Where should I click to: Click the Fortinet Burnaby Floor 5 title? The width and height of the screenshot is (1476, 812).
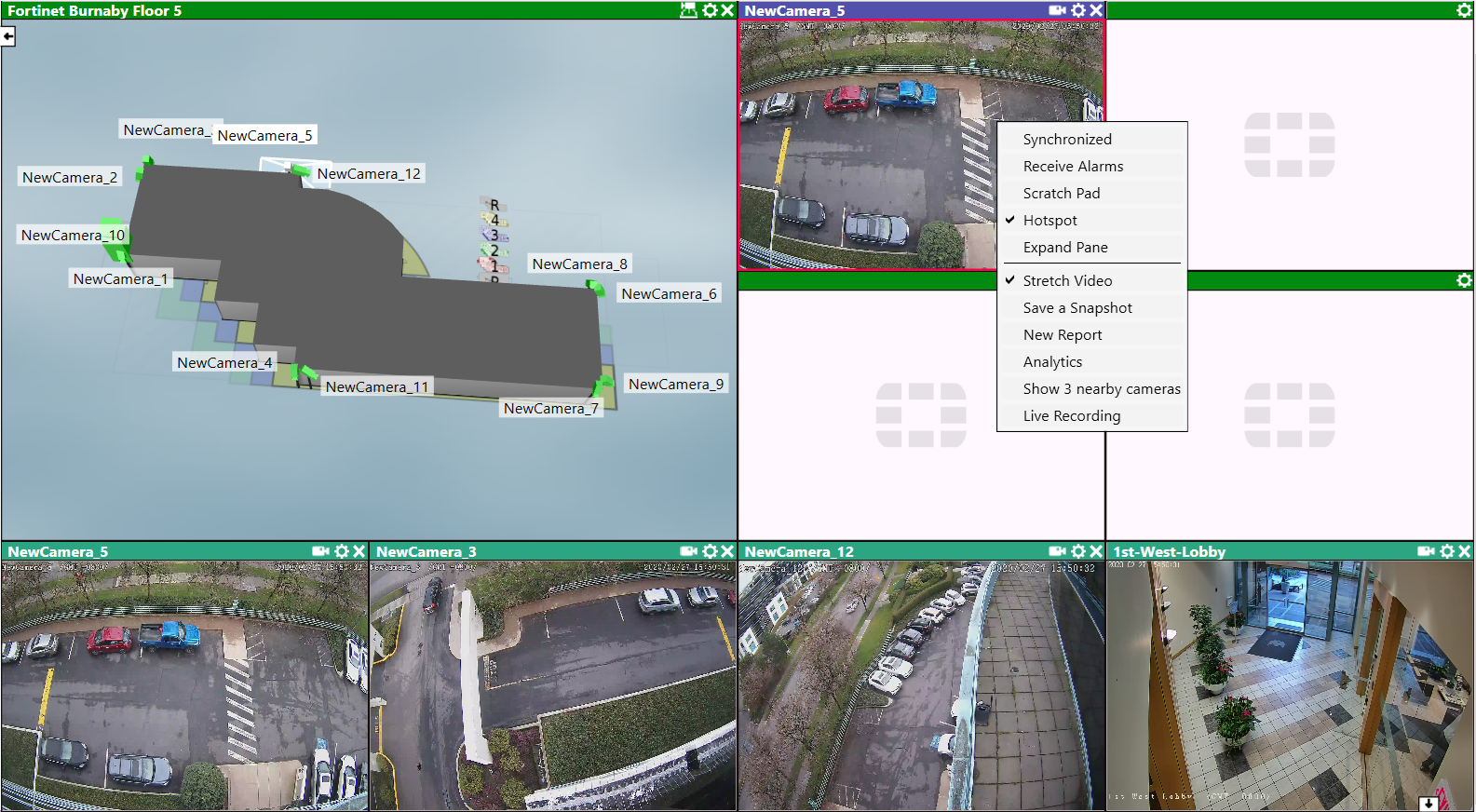click(x=95, y=11)
